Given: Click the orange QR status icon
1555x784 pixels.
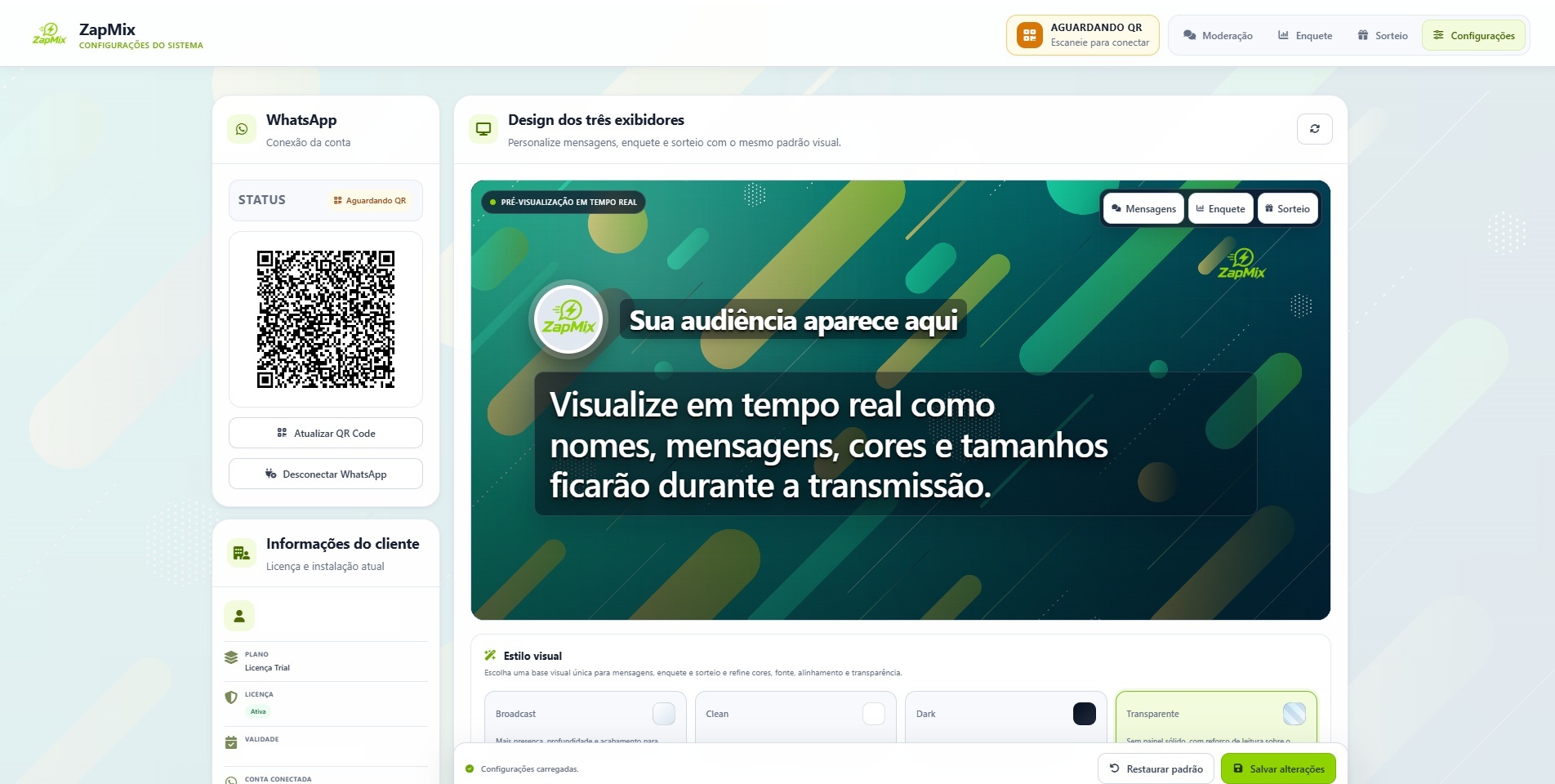Looking at the screenshot, I should pyautogui.click(x=1029, y=35).
